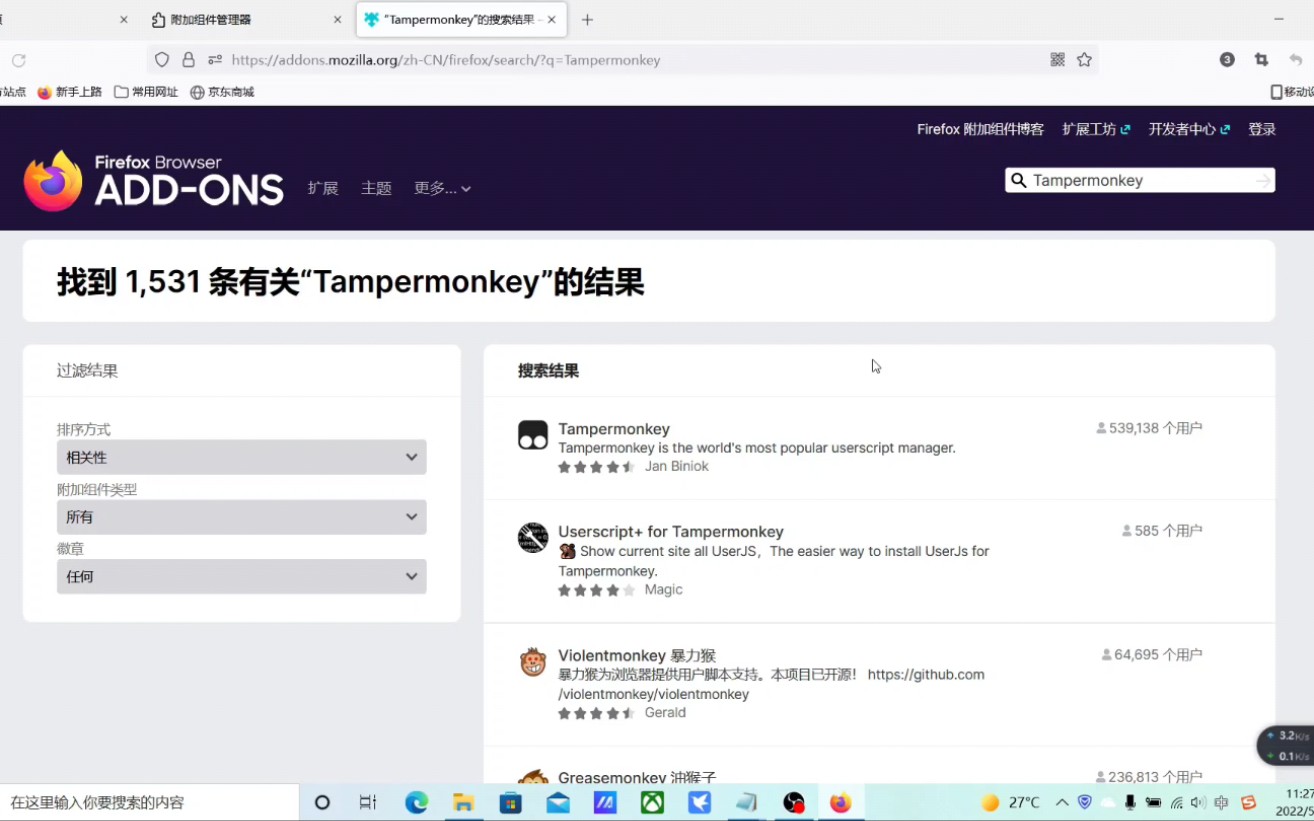Open the QR code icon in address bar
The height and width of the screenshot is (821, 1314).
pyautogui.click(x=1058, y=60)
